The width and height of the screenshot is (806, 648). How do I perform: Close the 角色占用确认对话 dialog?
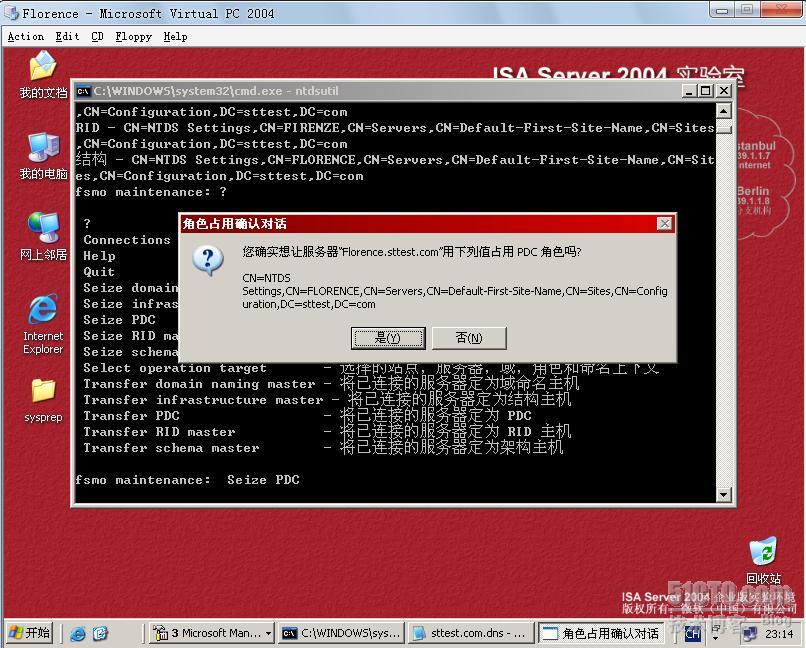(664, 224)
